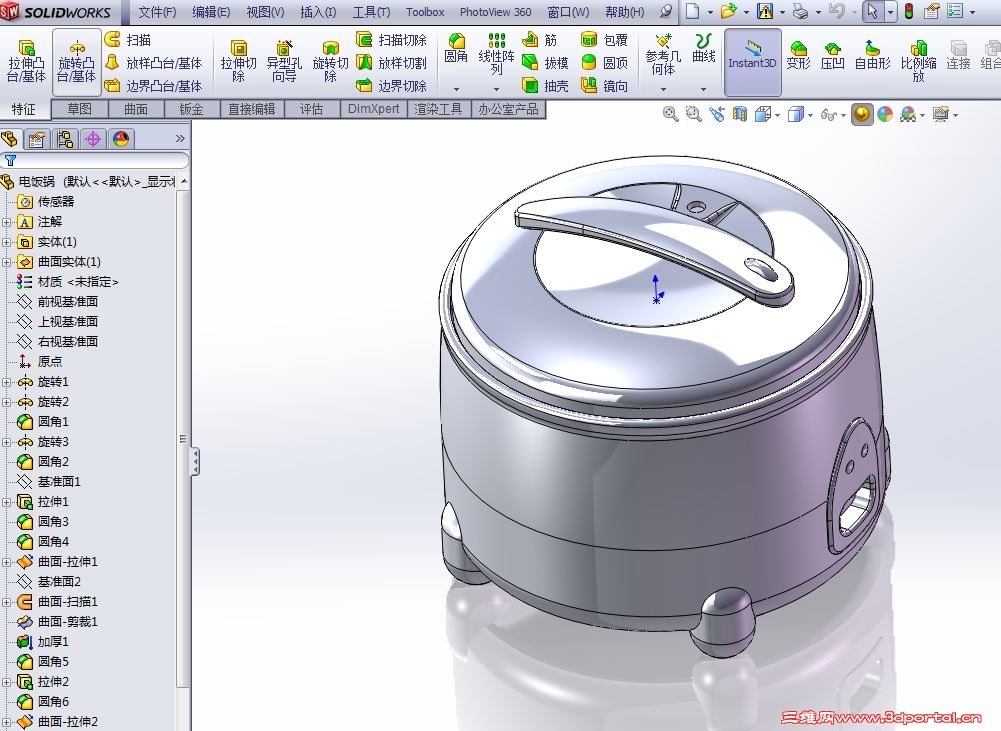Switch to the 钣金 sheet metal tab
Viewport: 1001px width, 731px height.
point(192,109)
